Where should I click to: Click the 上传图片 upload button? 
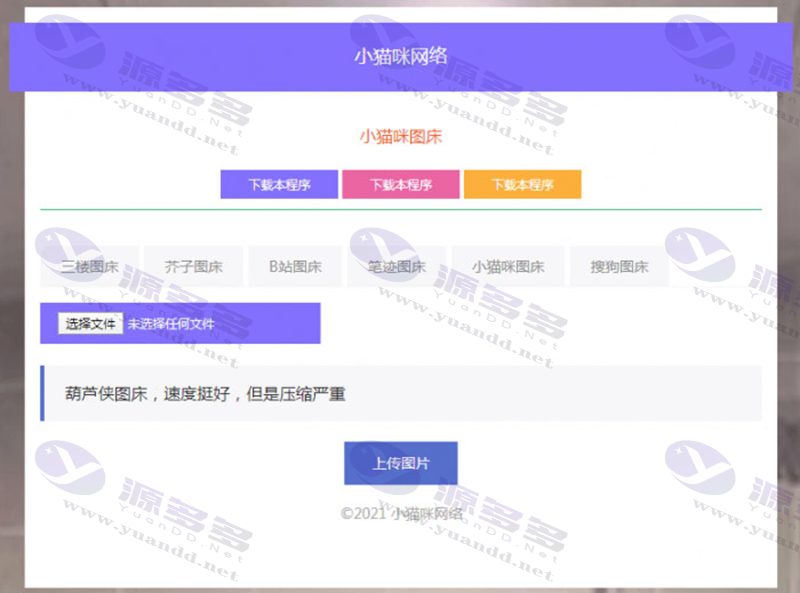401,463
